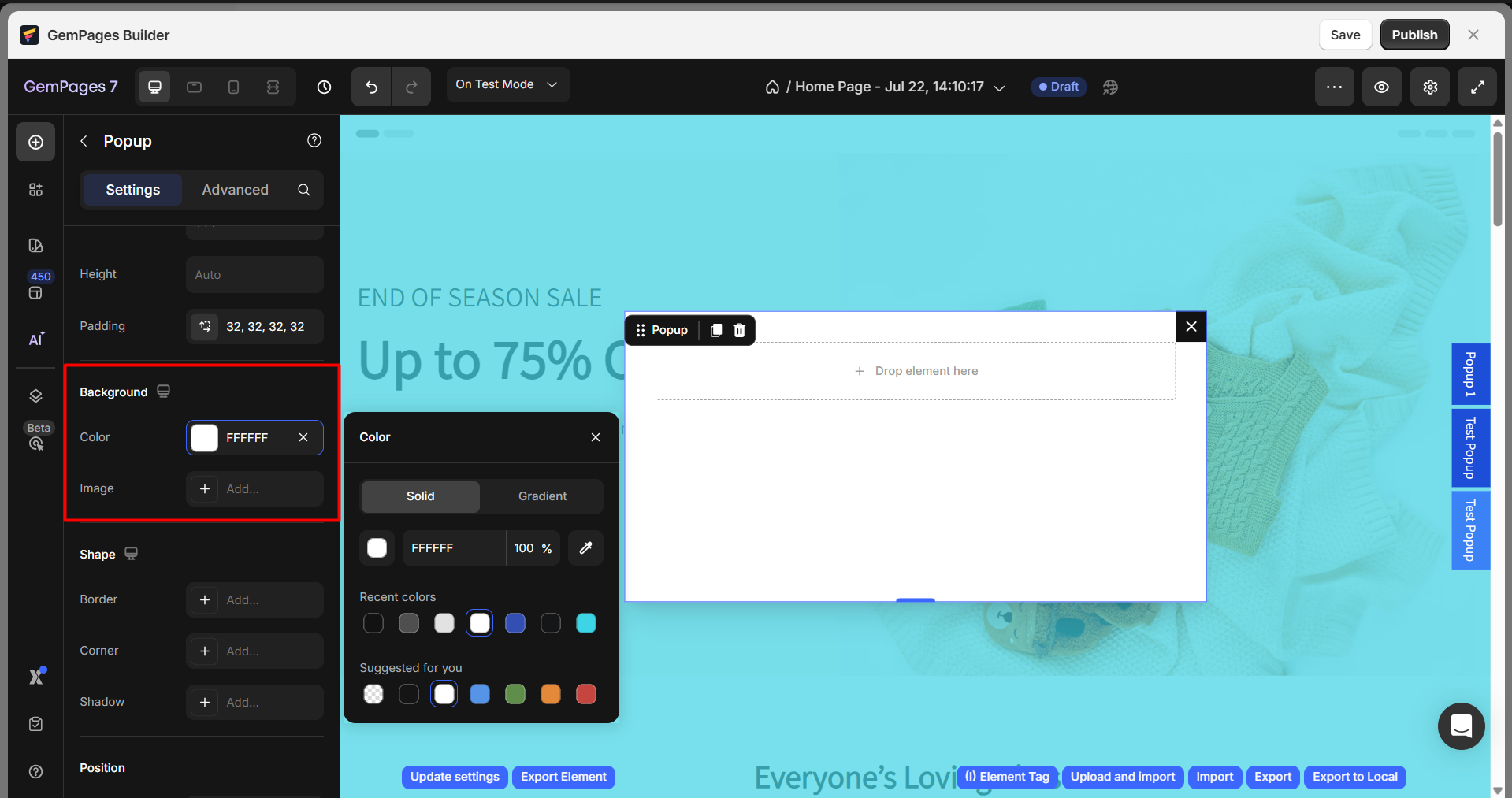Choose the green suggested color swatch

pos(515,694)
